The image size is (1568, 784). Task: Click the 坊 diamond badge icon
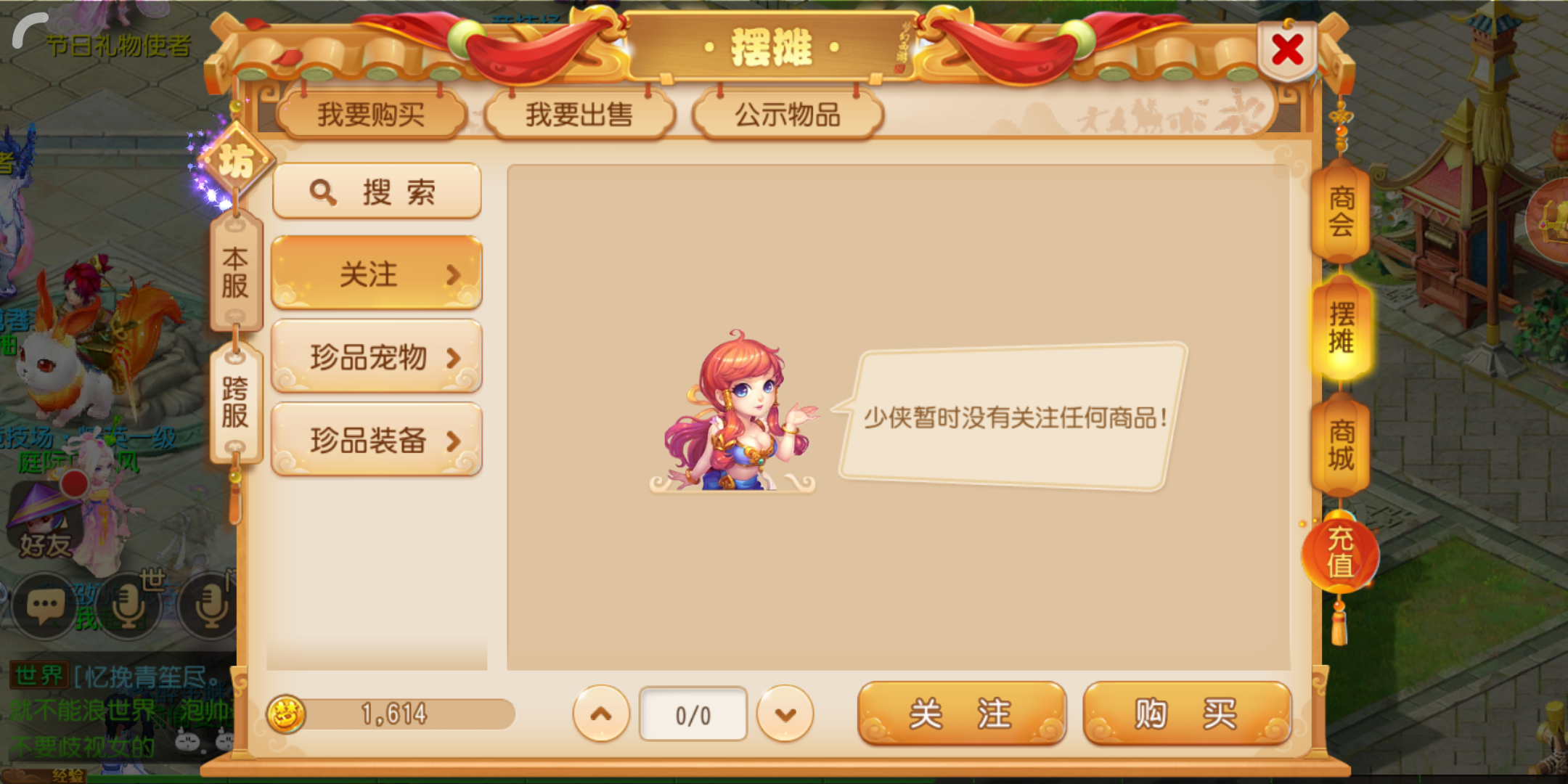(237, 160)
